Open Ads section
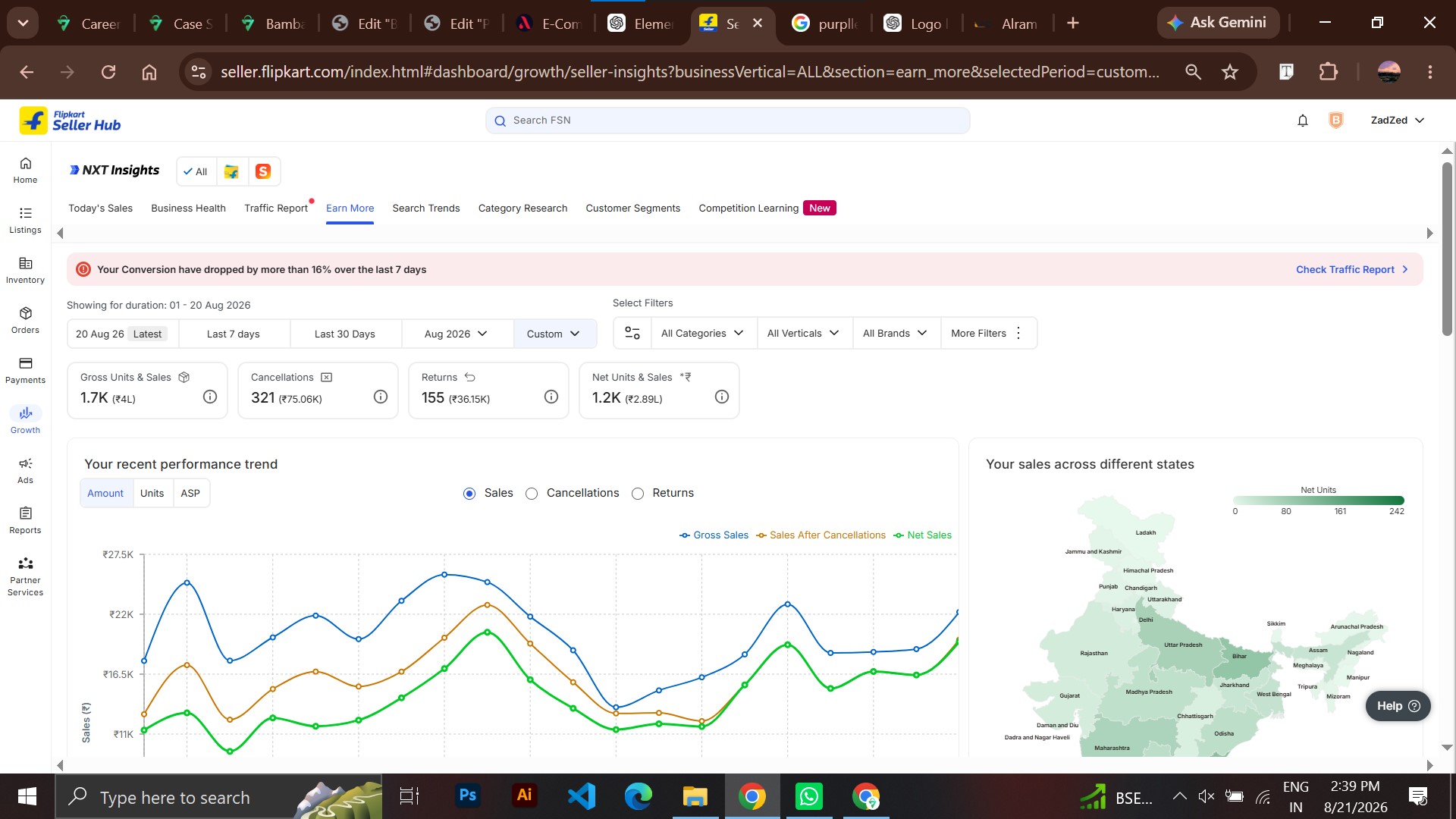Image resolution: width=1456 pixels, height=819 pixels. [25, 471]
